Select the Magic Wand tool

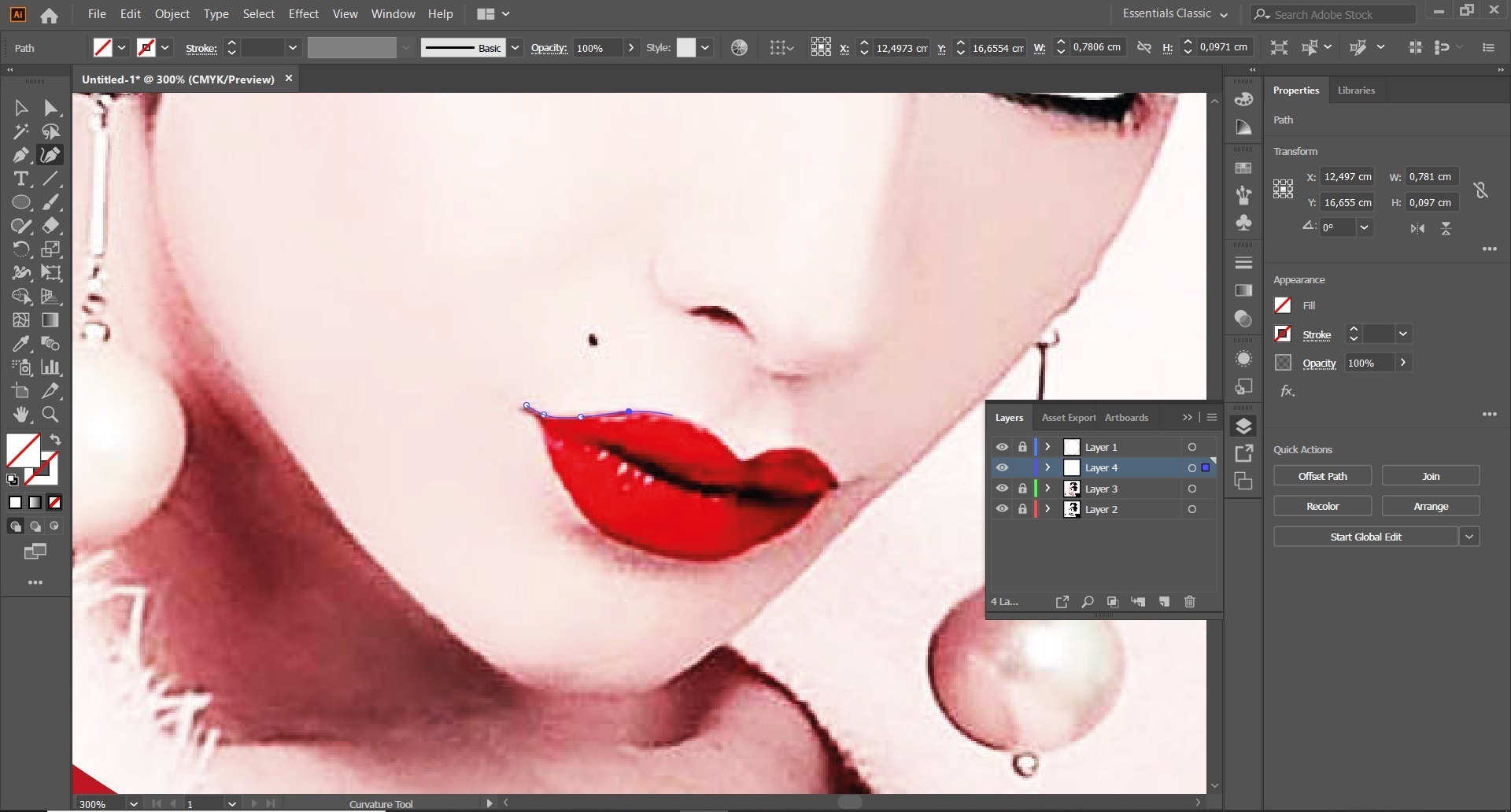tap(21, 131)
